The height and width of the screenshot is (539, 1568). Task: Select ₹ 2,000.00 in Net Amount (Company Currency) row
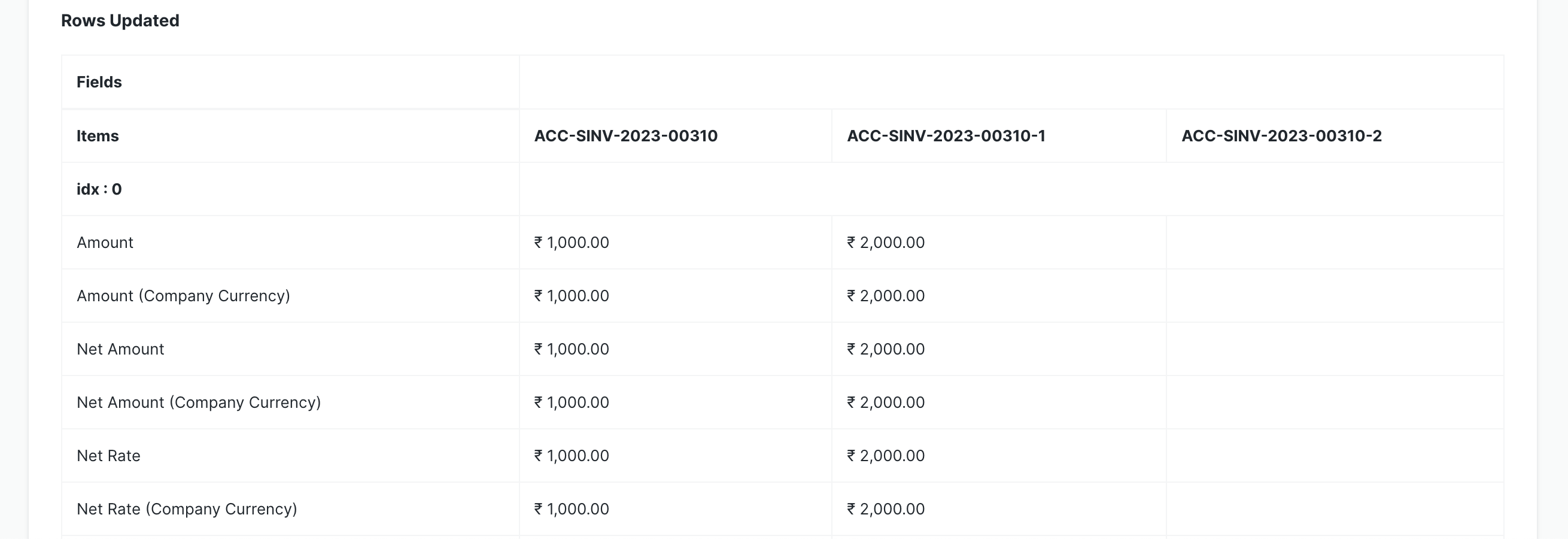pos(886,402)
